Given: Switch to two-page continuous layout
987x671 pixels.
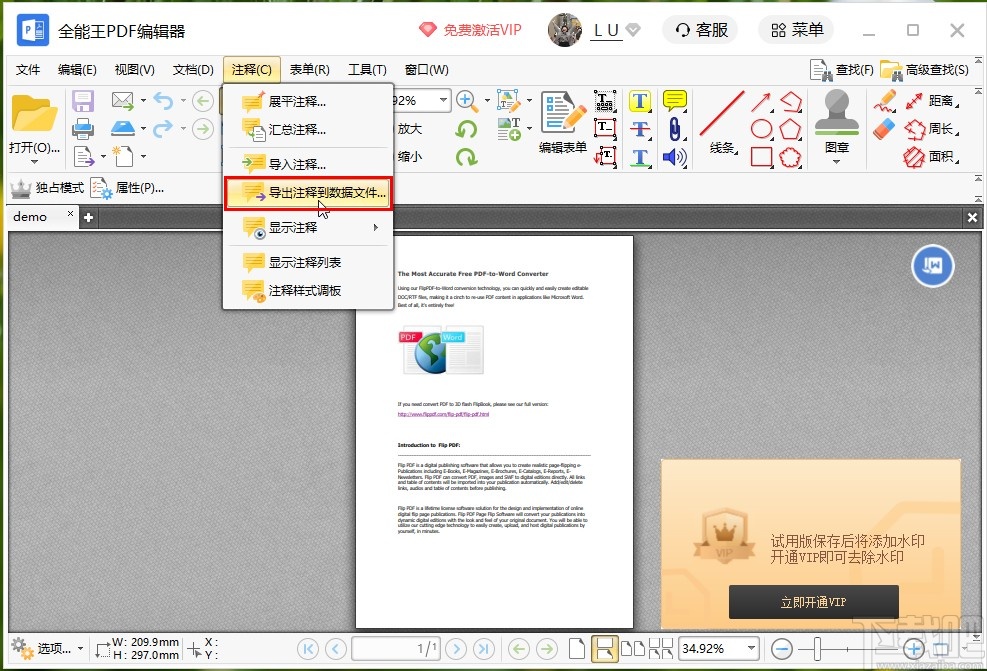Looking at the screenshot, I should [x=661, y=648].
